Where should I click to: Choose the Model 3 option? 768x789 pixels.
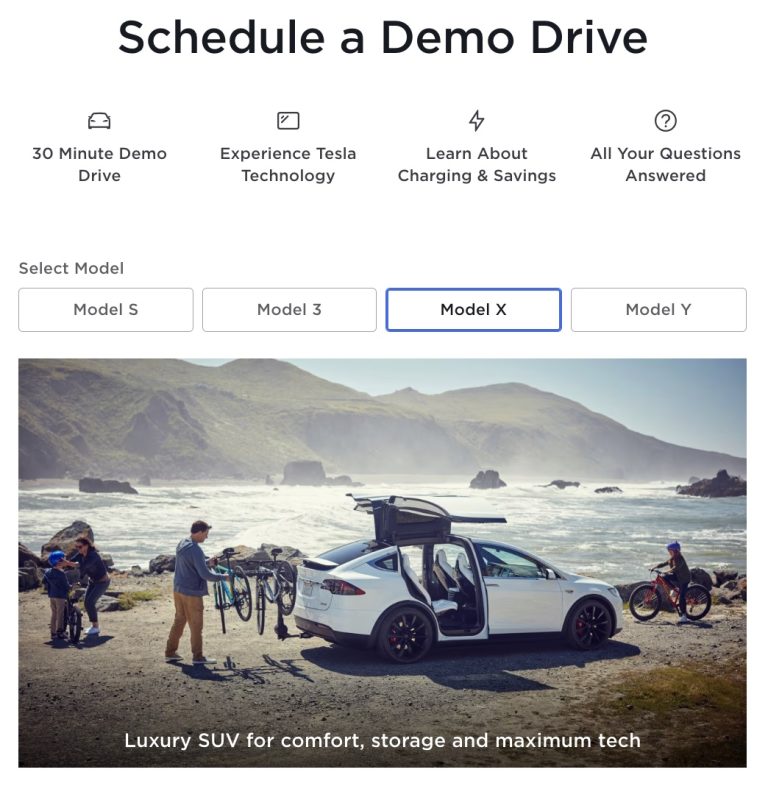tap(289, 310)
